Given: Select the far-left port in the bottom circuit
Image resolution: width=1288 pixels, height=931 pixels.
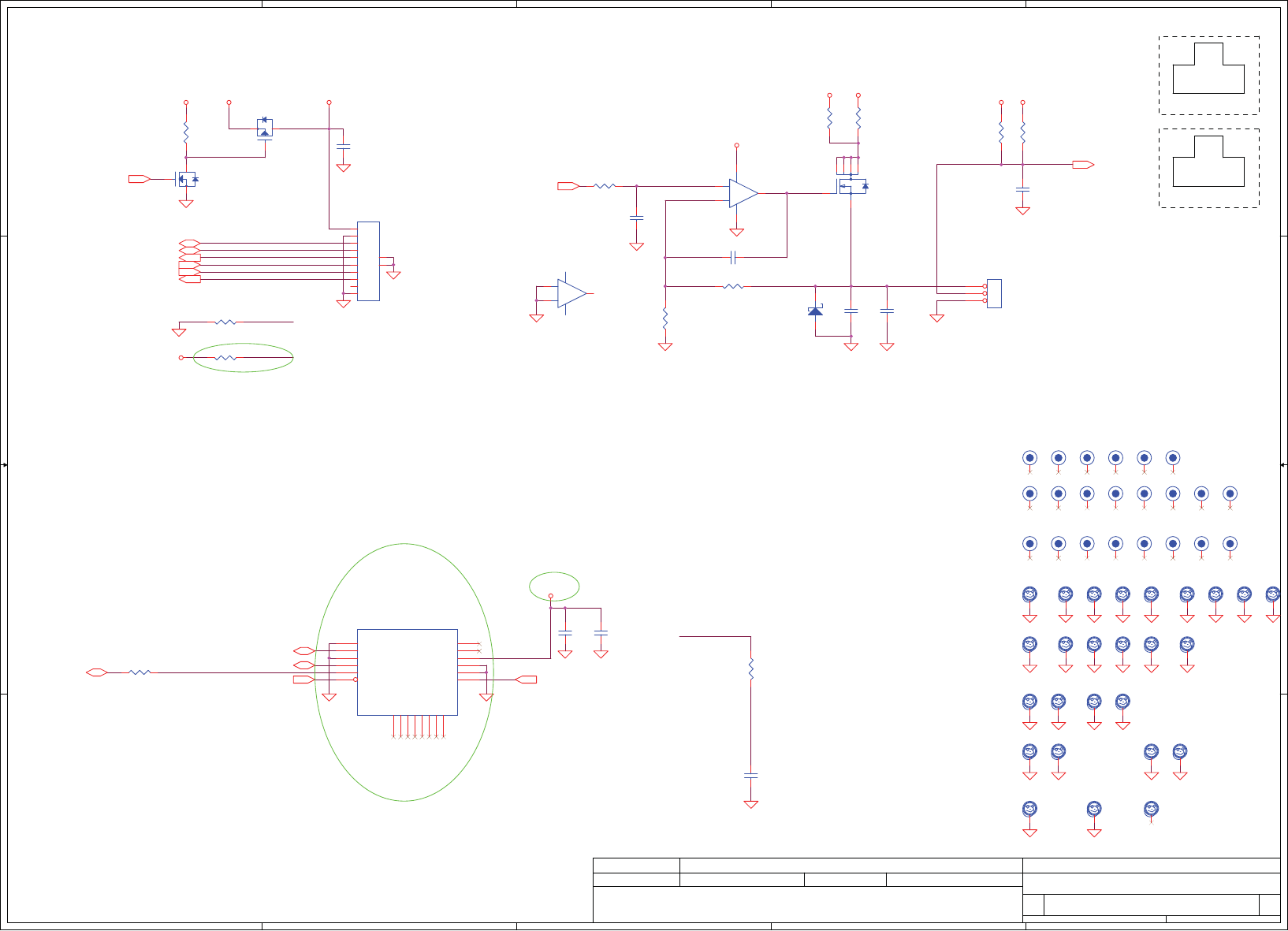Looking at the screenshot, I should pyautogui.click(x=97, y=672).
